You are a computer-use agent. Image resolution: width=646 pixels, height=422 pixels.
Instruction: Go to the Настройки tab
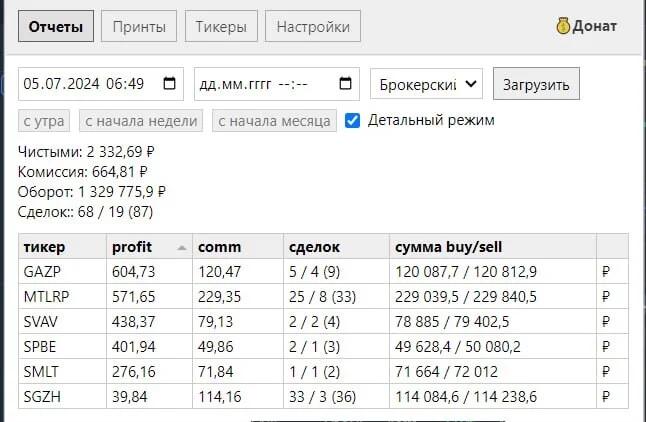click(x=313, y=26)
